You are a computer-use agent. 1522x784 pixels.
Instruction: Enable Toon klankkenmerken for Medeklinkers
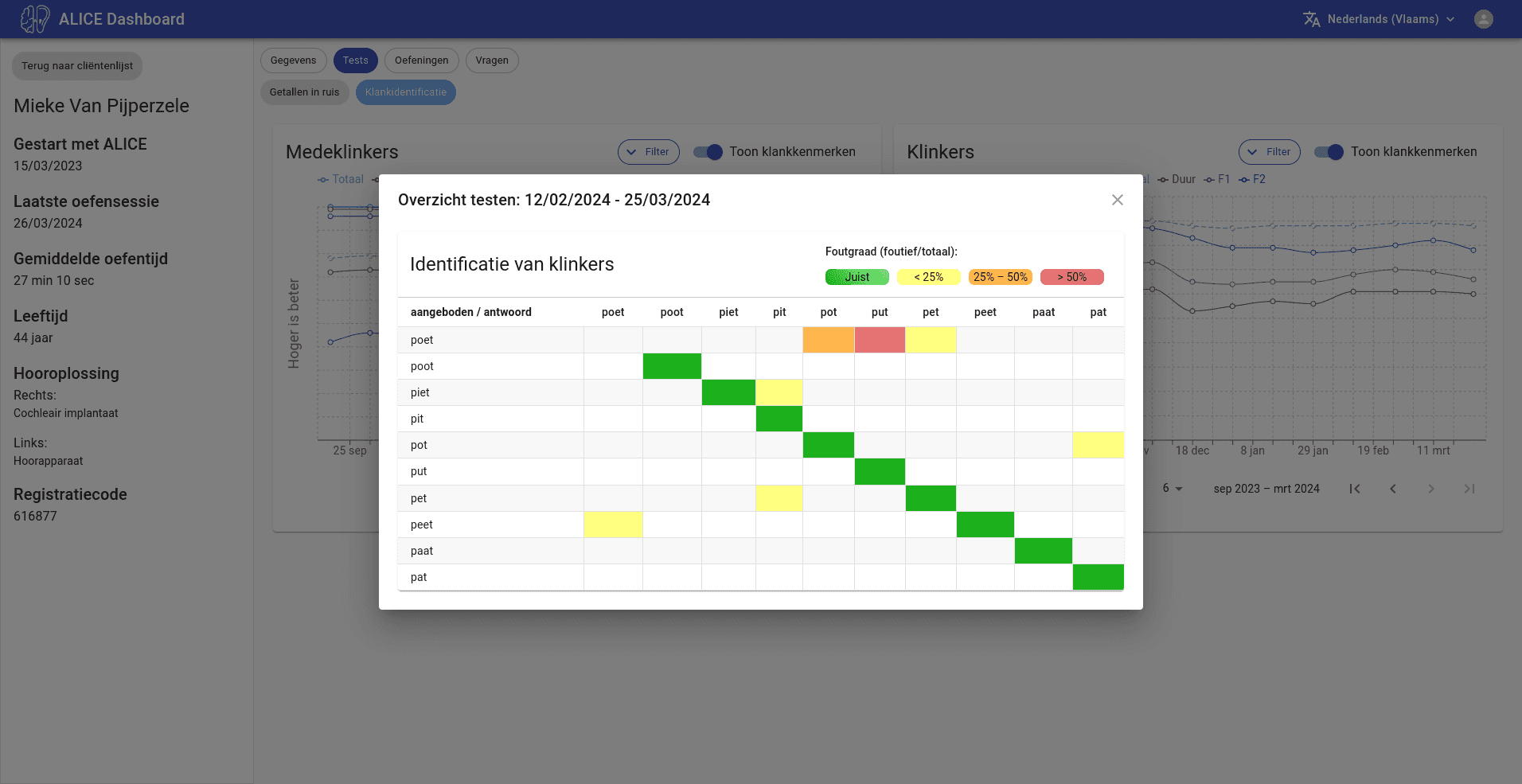coord(707,152)
